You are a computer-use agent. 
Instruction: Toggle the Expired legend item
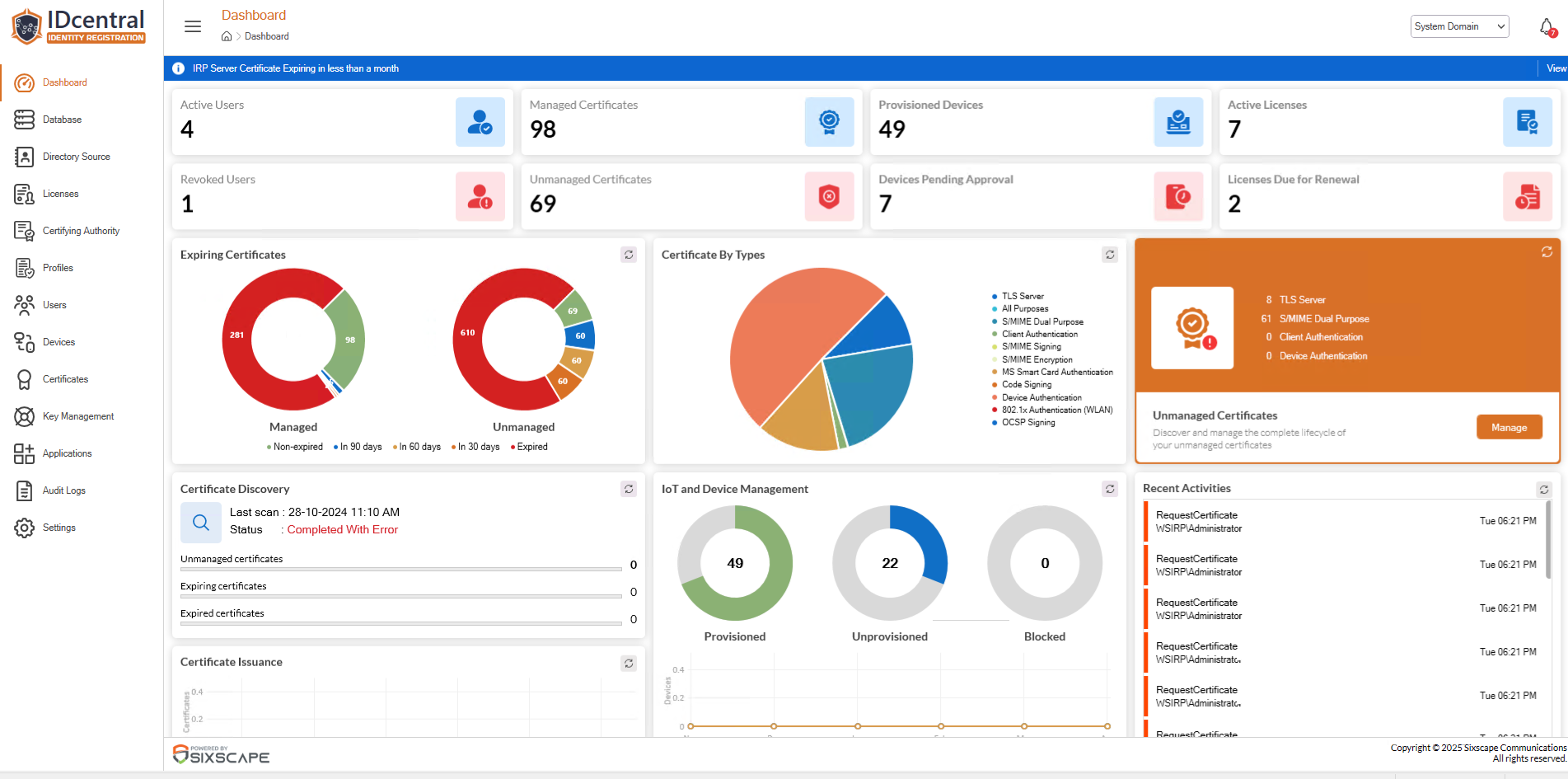coord(529,447)
